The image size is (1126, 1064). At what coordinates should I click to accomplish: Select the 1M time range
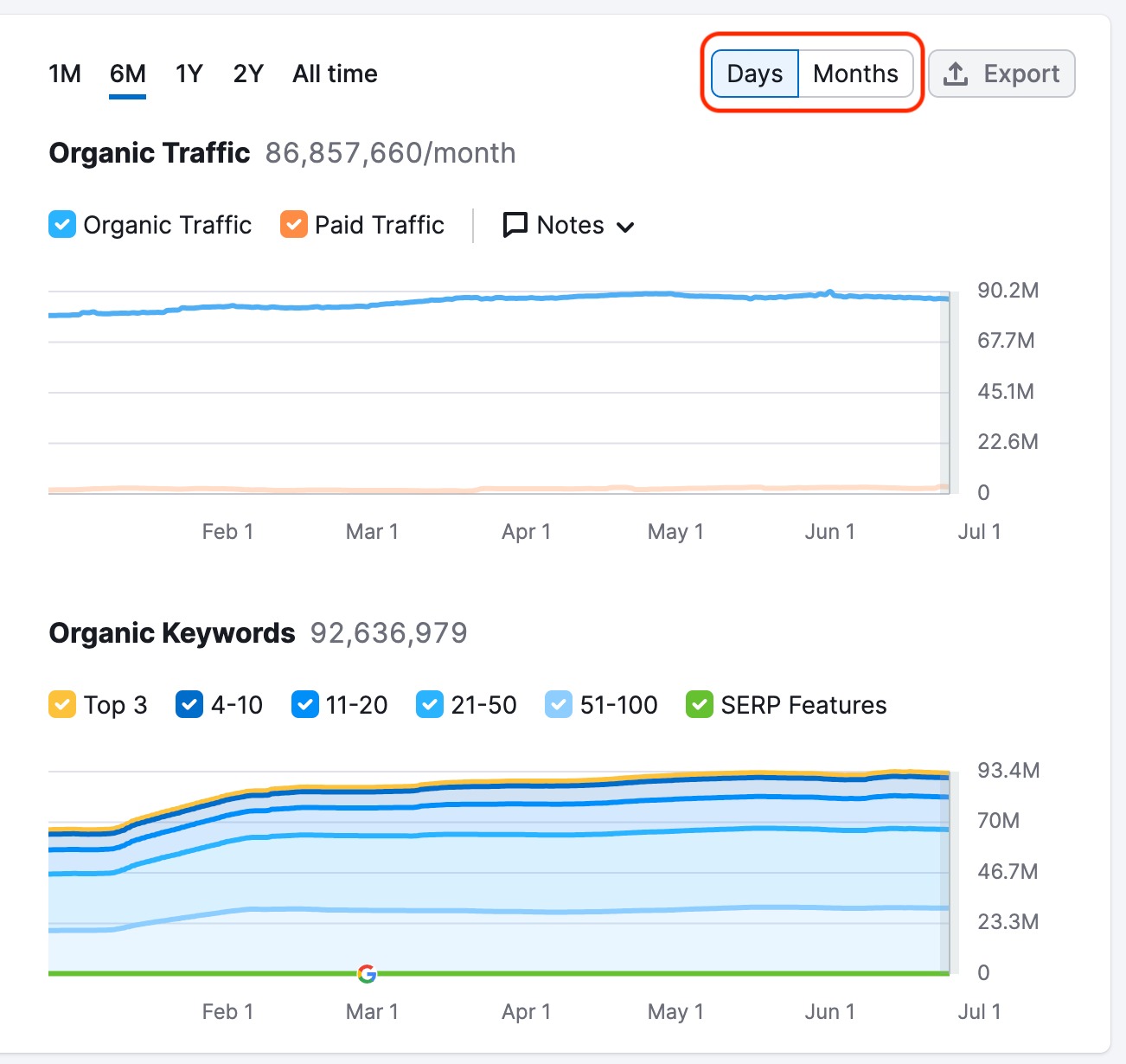(65, 74)
